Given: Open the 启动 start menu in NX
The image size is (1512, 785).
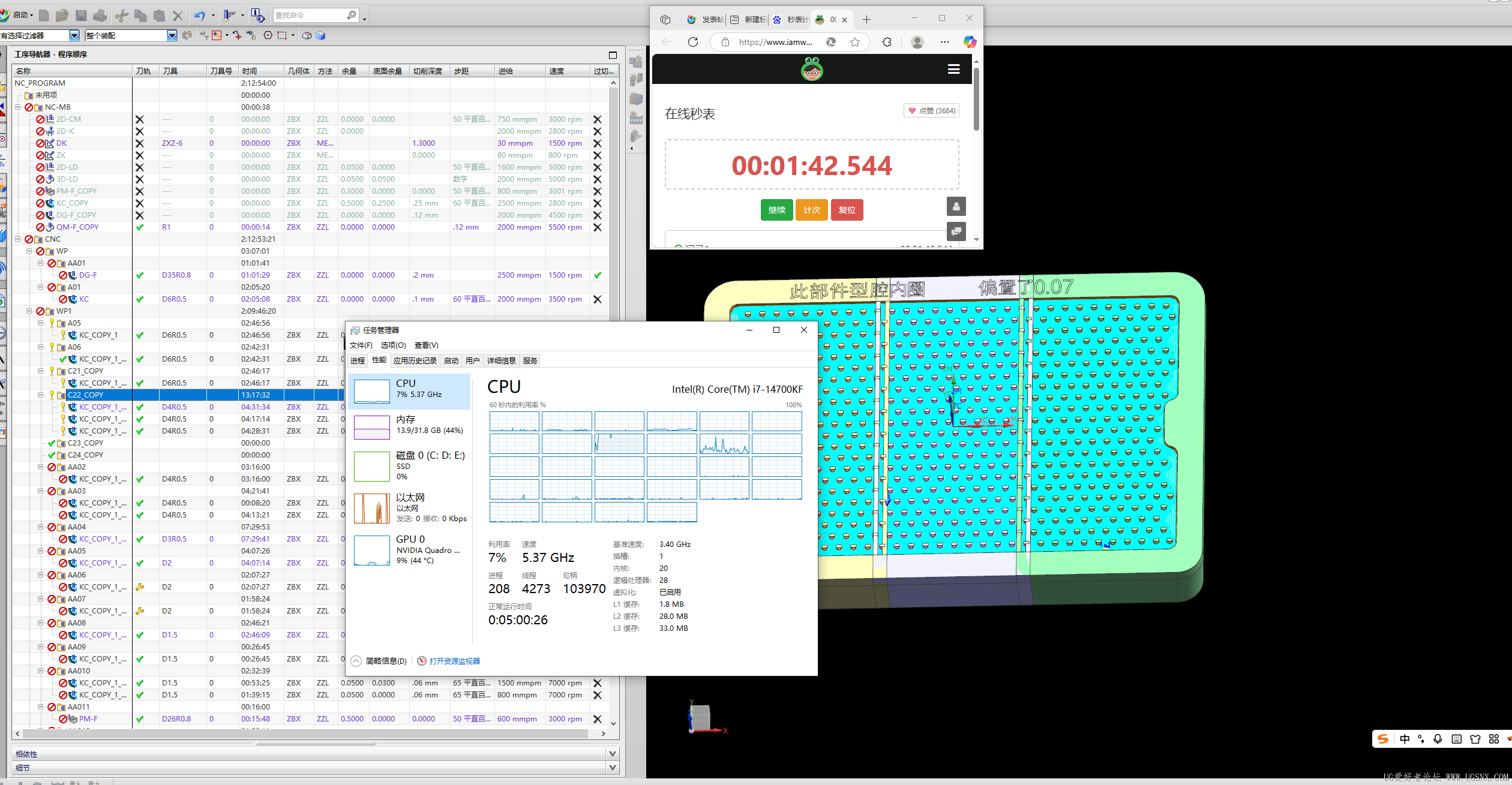Looking at the screenshot, I should point(17,15).
